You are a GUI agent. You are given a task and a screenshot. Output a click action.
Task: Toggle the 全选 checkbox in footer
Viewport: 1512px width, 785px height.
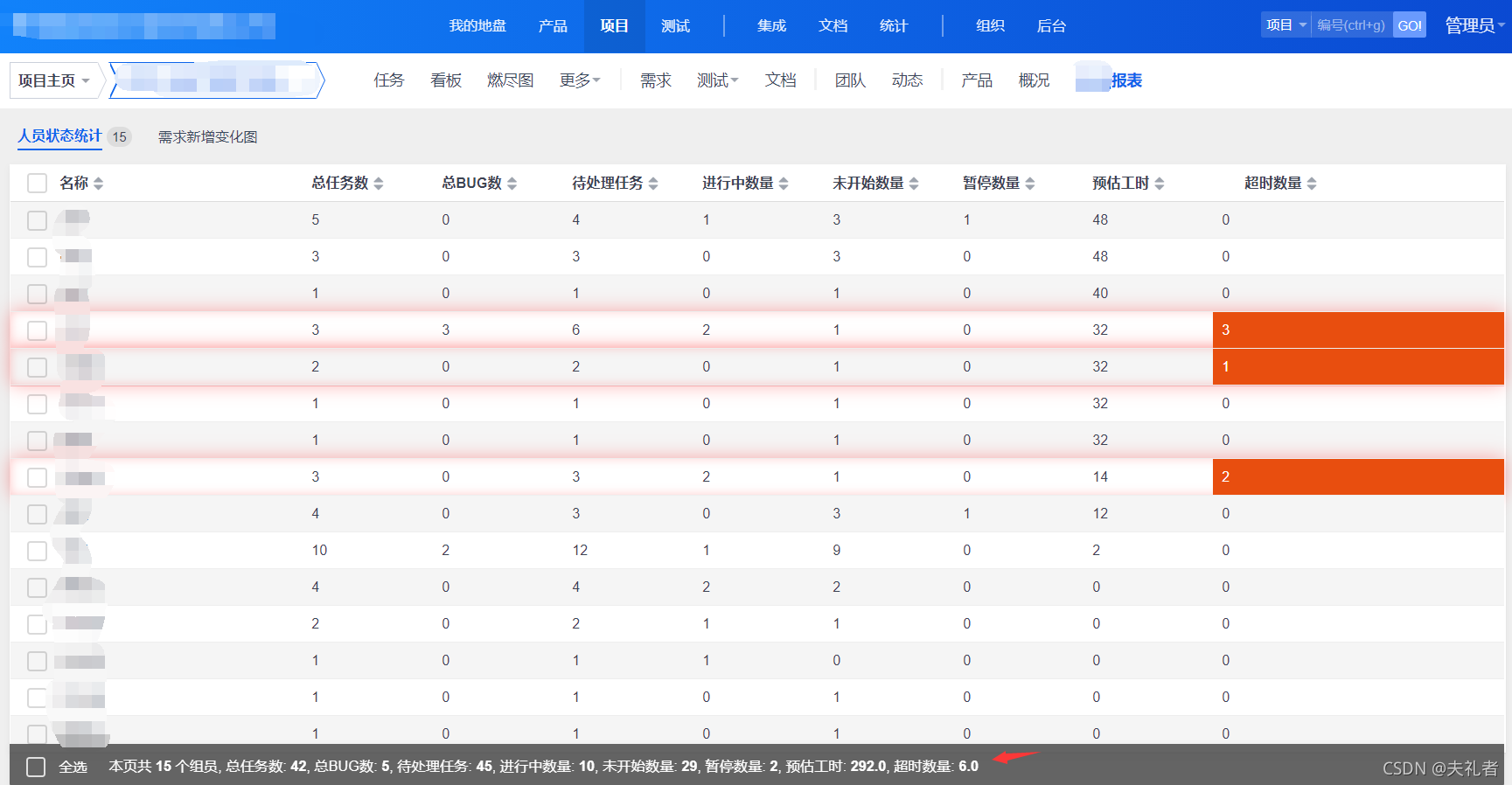point(36,767)
